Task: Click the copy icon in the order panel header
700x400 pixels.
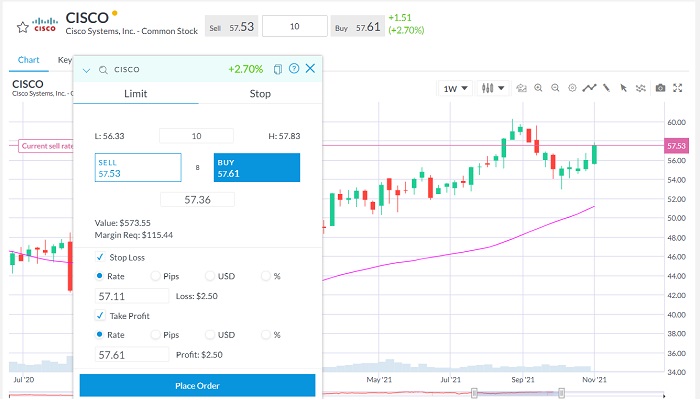Action: click(x=278, y=69)
